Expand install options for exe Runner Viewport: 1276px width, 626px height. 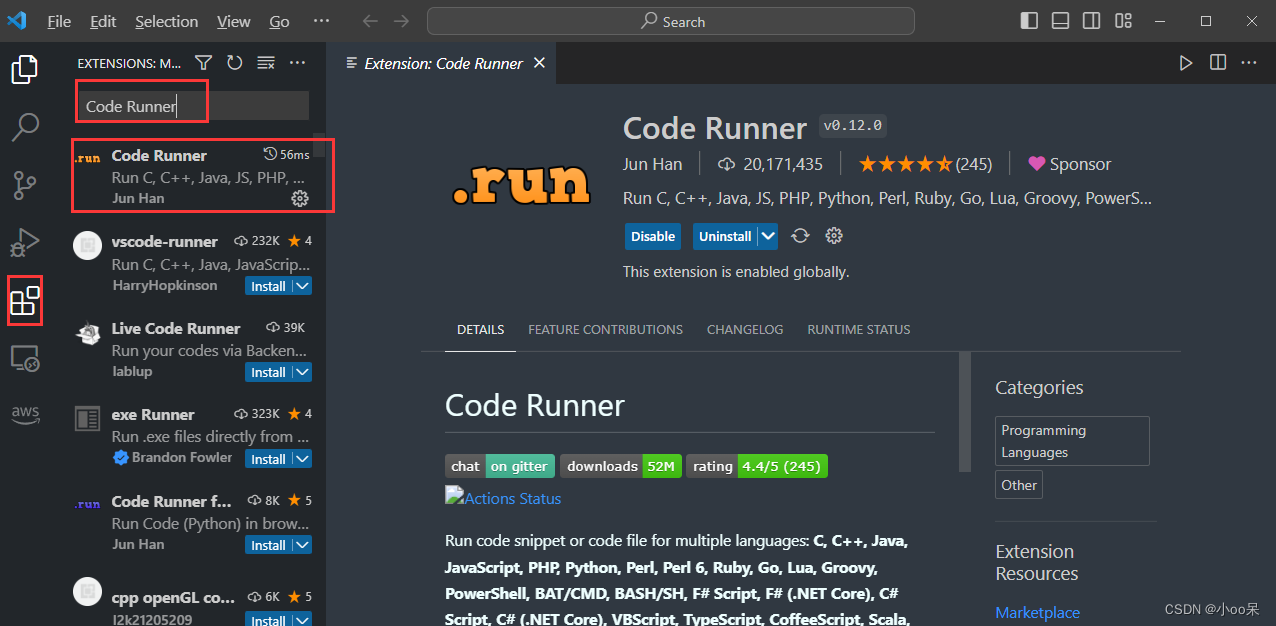tap(302, 459)
